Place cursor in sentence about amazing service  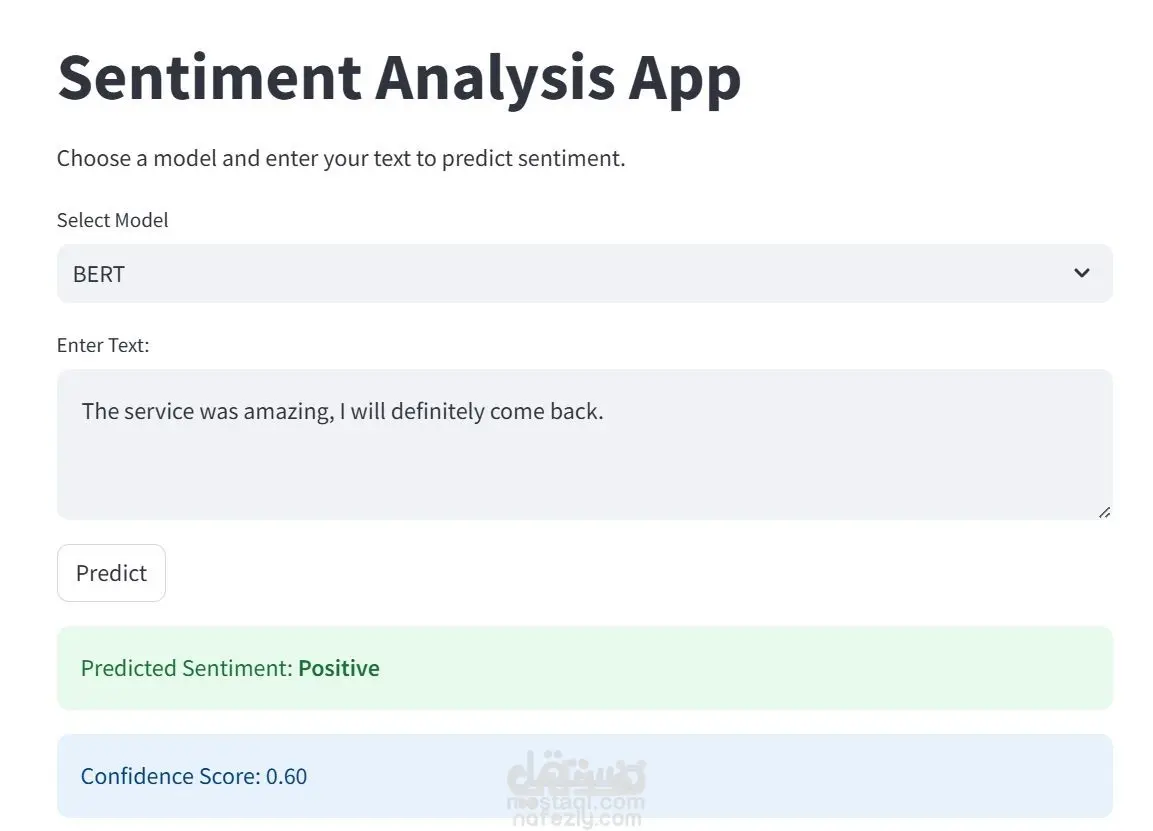[x=342, y=411]
